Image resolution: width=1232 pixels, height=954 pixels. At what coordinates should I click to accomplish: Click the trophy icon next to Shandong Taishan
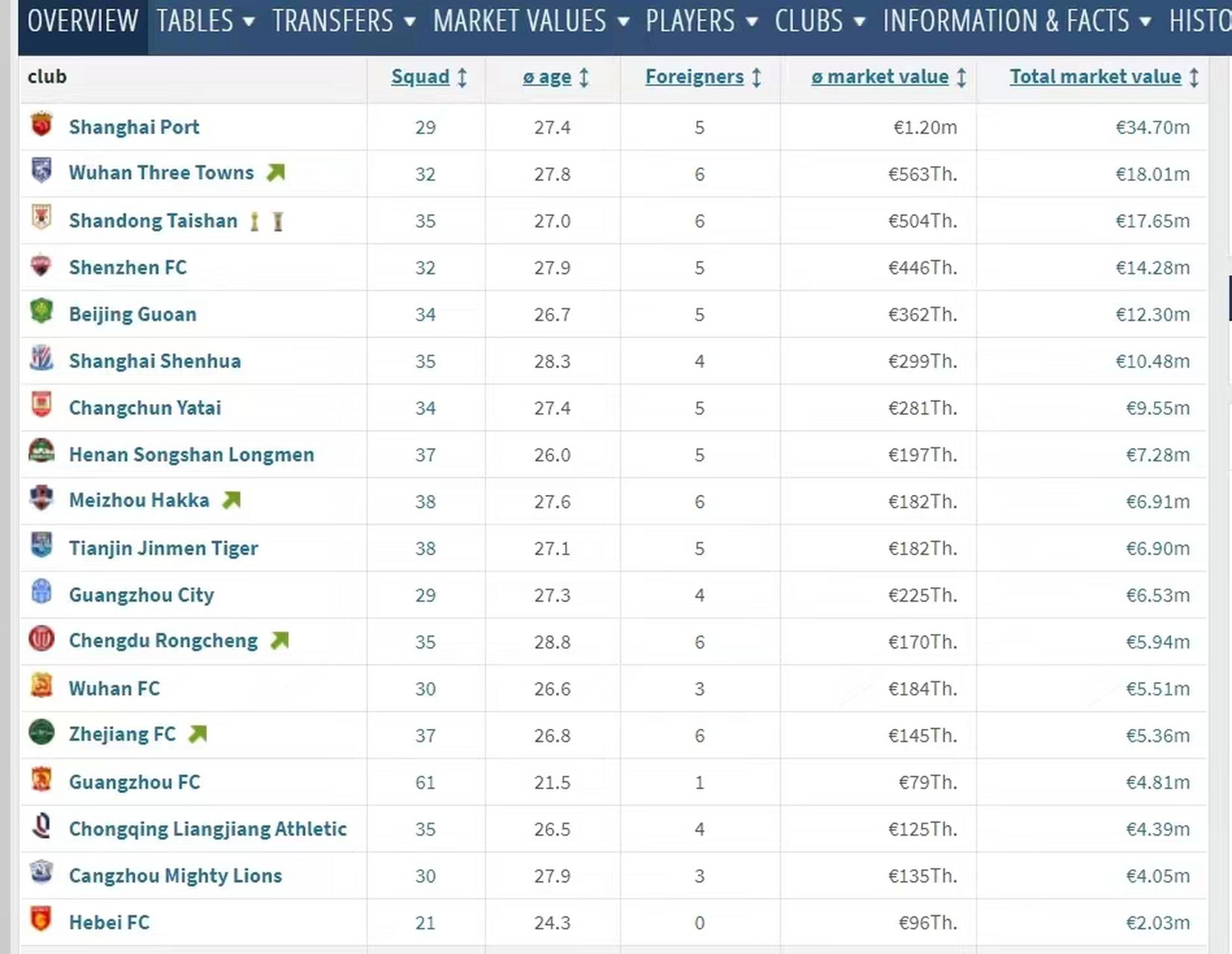click(x=255, y=221)
